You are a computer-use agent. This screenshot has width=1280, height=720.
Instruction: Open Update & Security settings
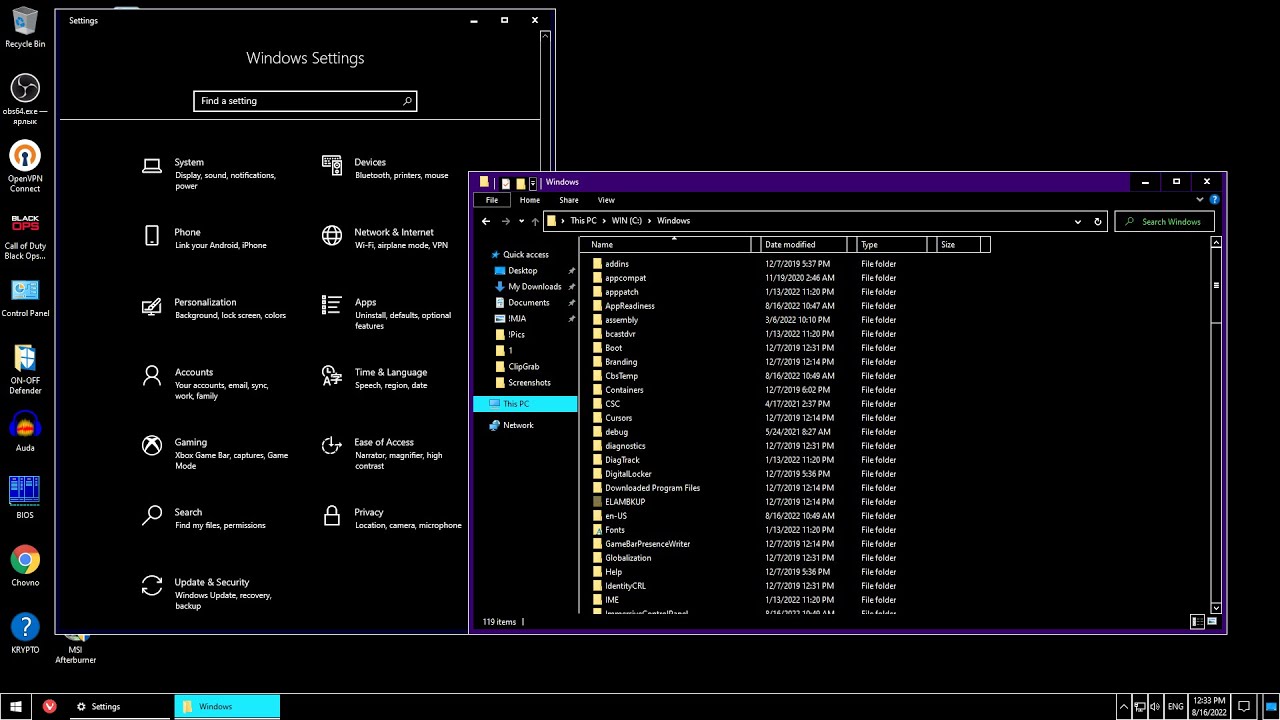[152, 587]
